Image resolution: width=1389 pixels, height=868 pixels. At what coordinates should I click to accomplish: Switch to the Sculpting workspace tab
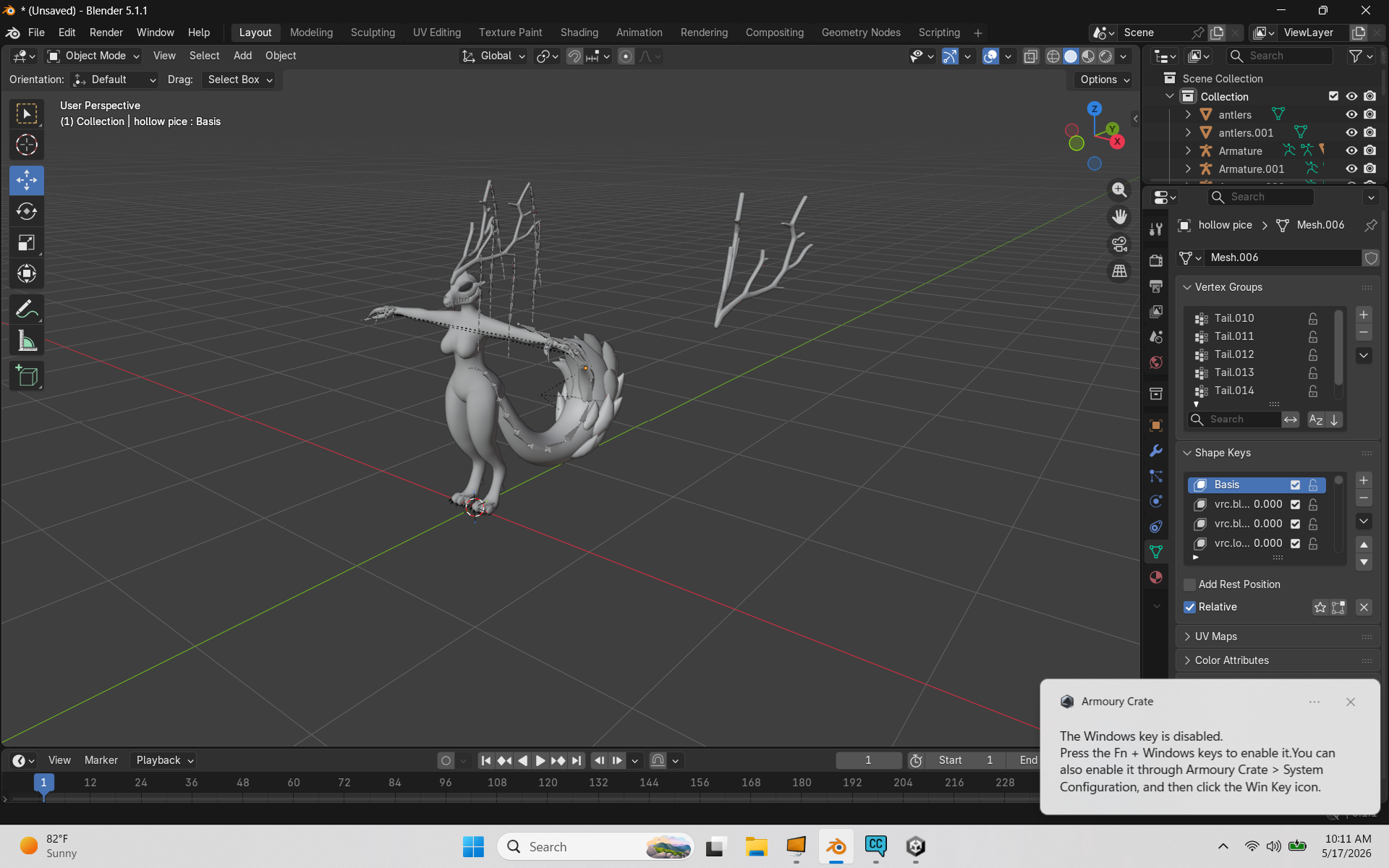click(x=373, y=33)
